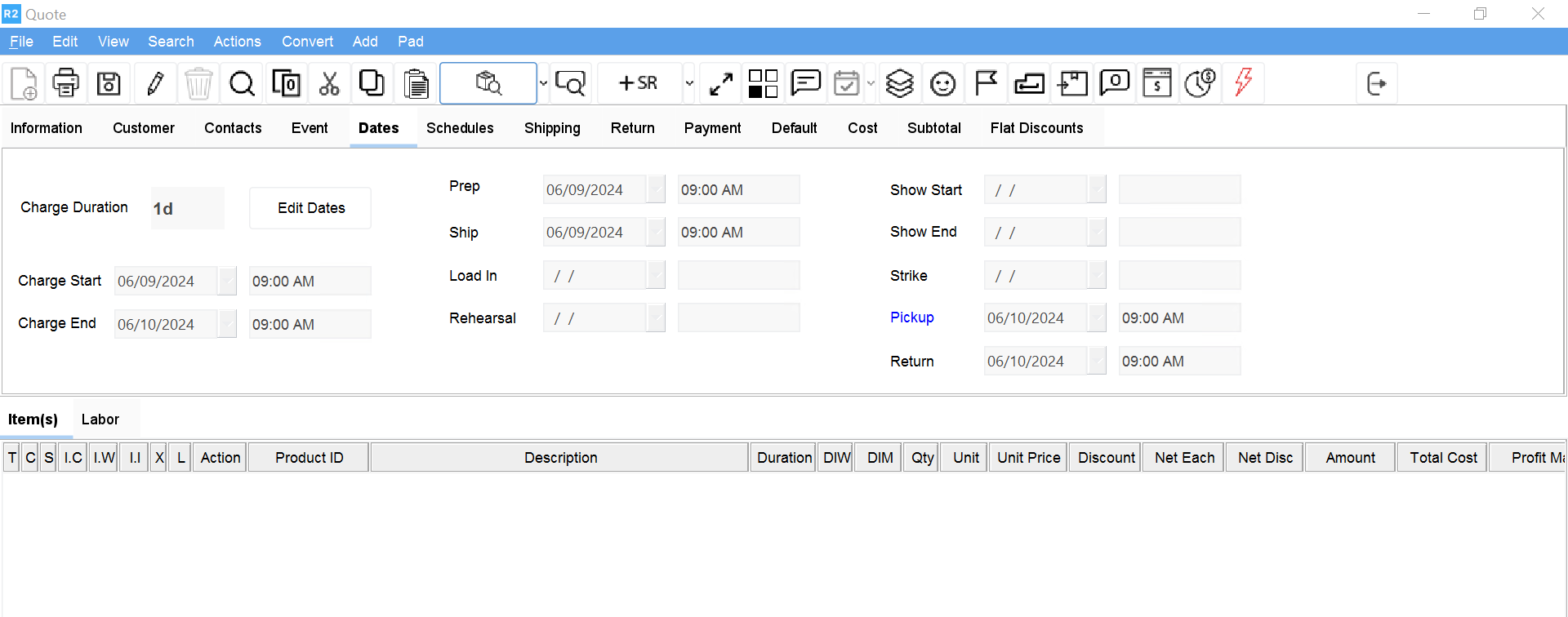Screen dimensions: 1568x617
Task: Click the pencil edit icon
Action: (x=155, y=83)
